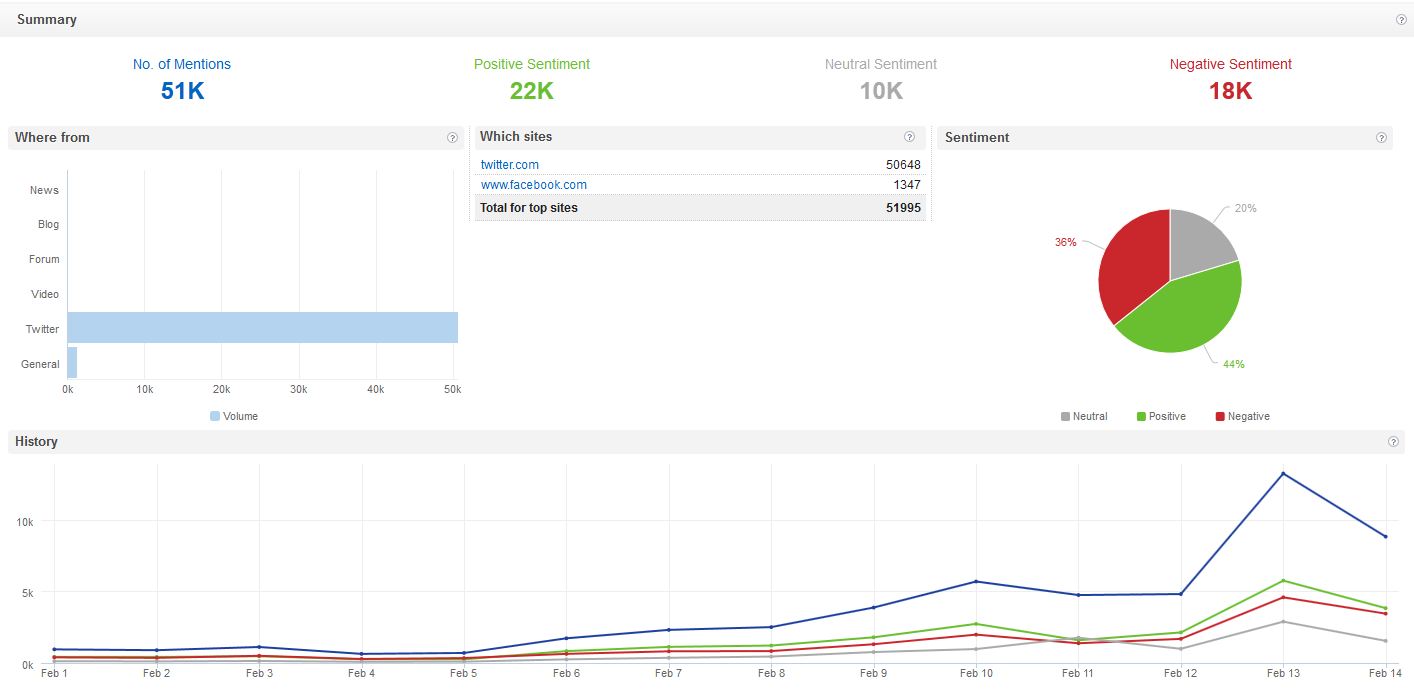1414x693 pixels.
Task: Toggle Neutral series in sentiment legend
Action: (1084, 416)
